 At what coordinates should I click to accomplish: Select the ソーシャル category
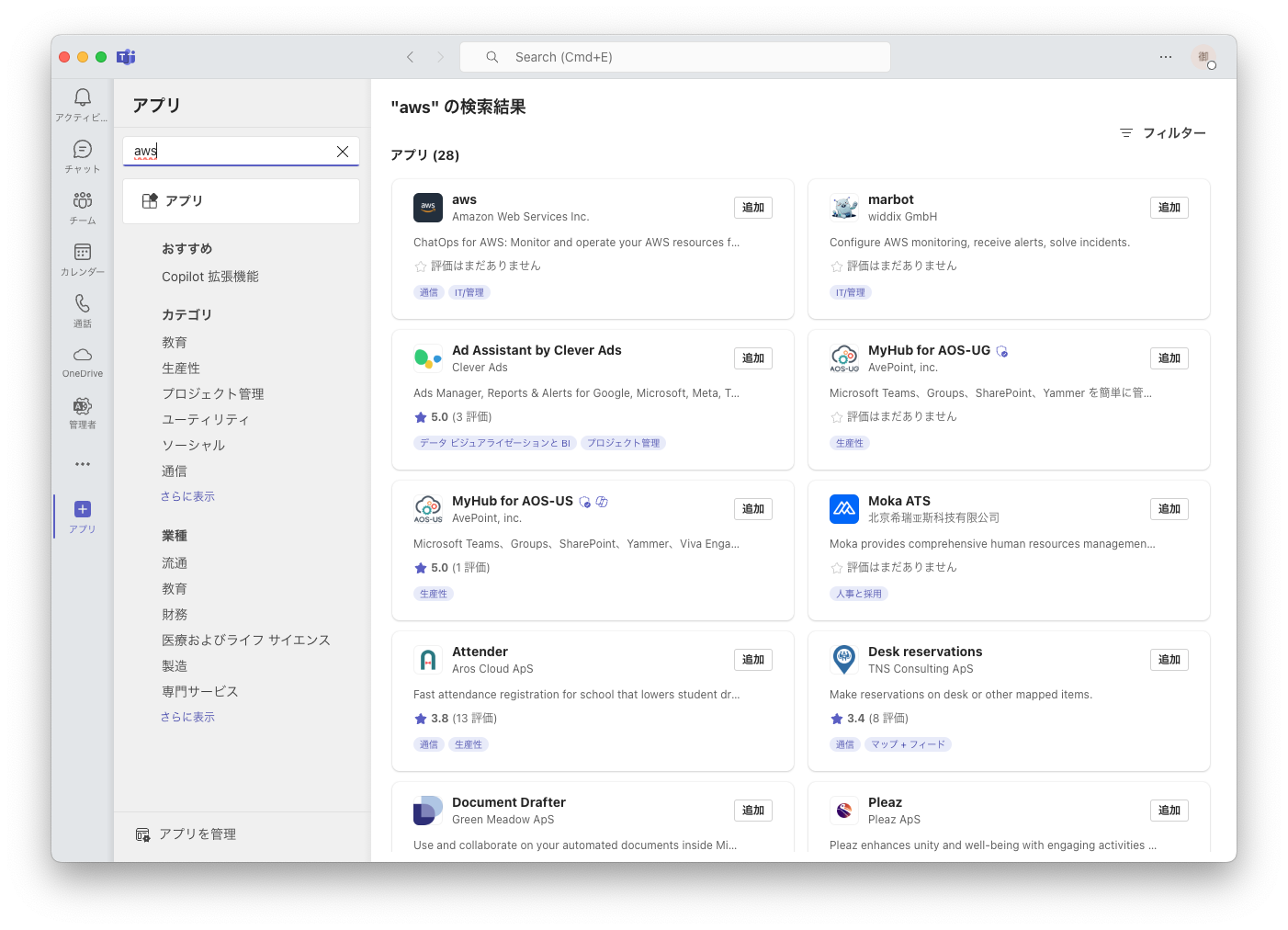(194, 446)
